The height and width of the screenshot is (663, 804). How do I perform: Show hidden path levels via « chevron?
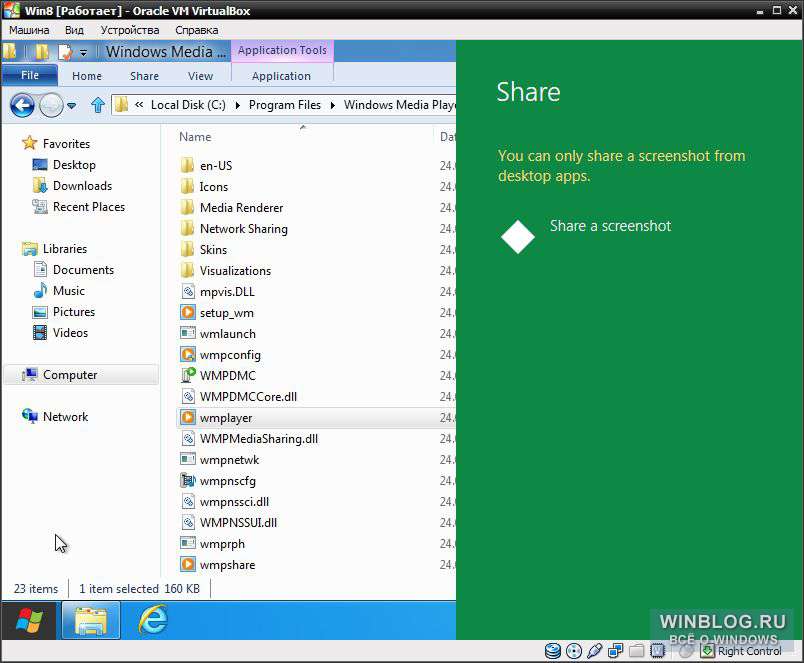[139, 105]
